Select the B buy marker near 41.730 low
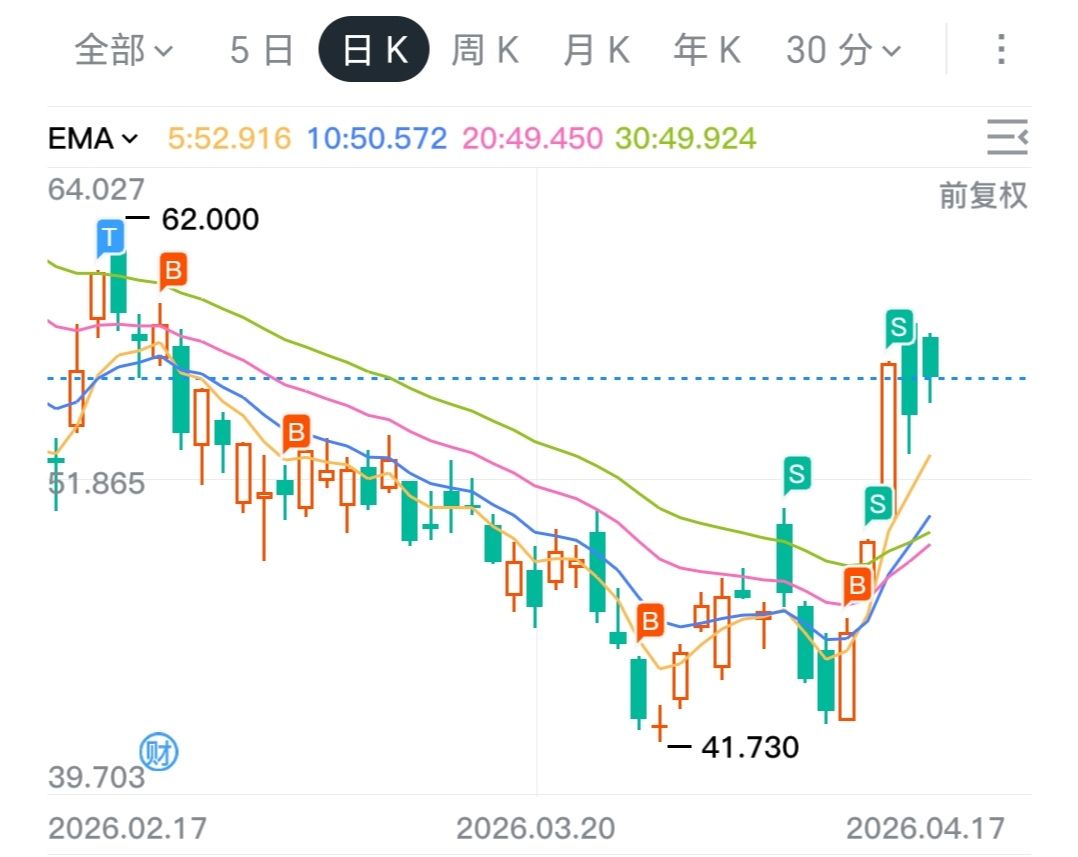Screen dimensions: 1078x857 pyautogui.click(x=650, y=622)
